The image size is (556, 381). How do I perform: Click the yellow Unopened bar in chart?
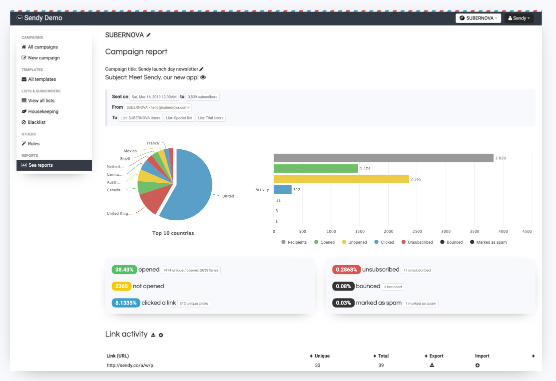(x=341, y=179)
